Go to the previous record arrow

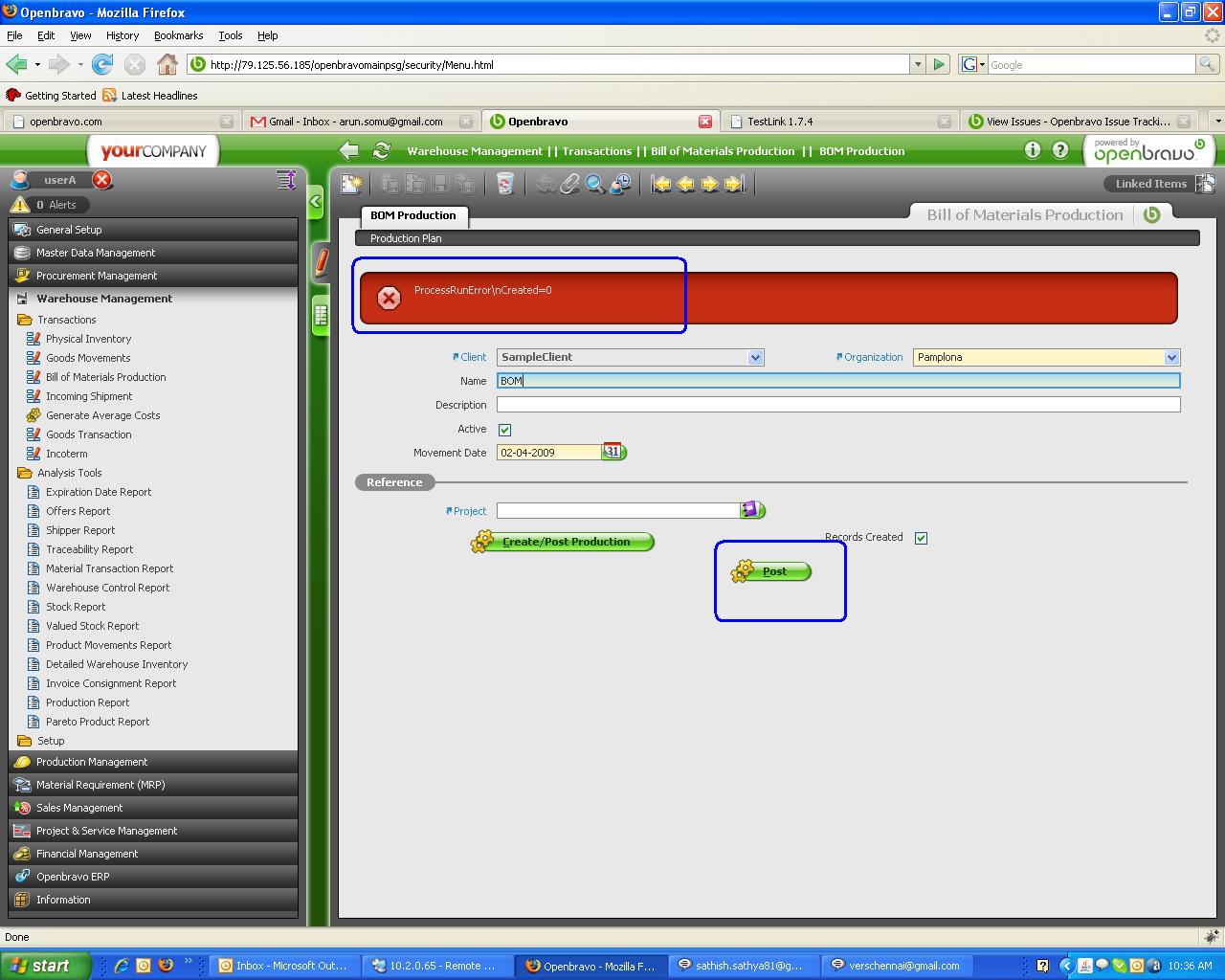point(685,184)
